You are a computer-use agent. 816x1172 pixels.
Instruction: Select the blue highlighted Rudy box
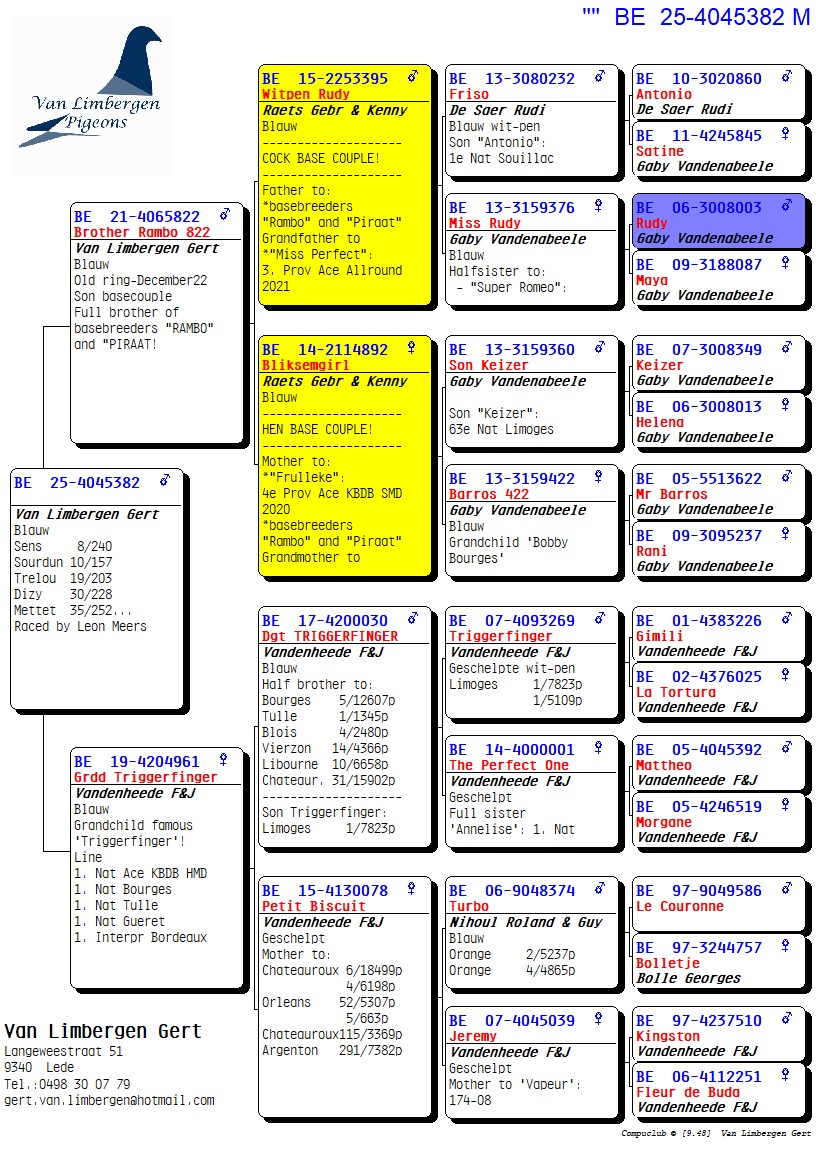[x=718, y=222]
